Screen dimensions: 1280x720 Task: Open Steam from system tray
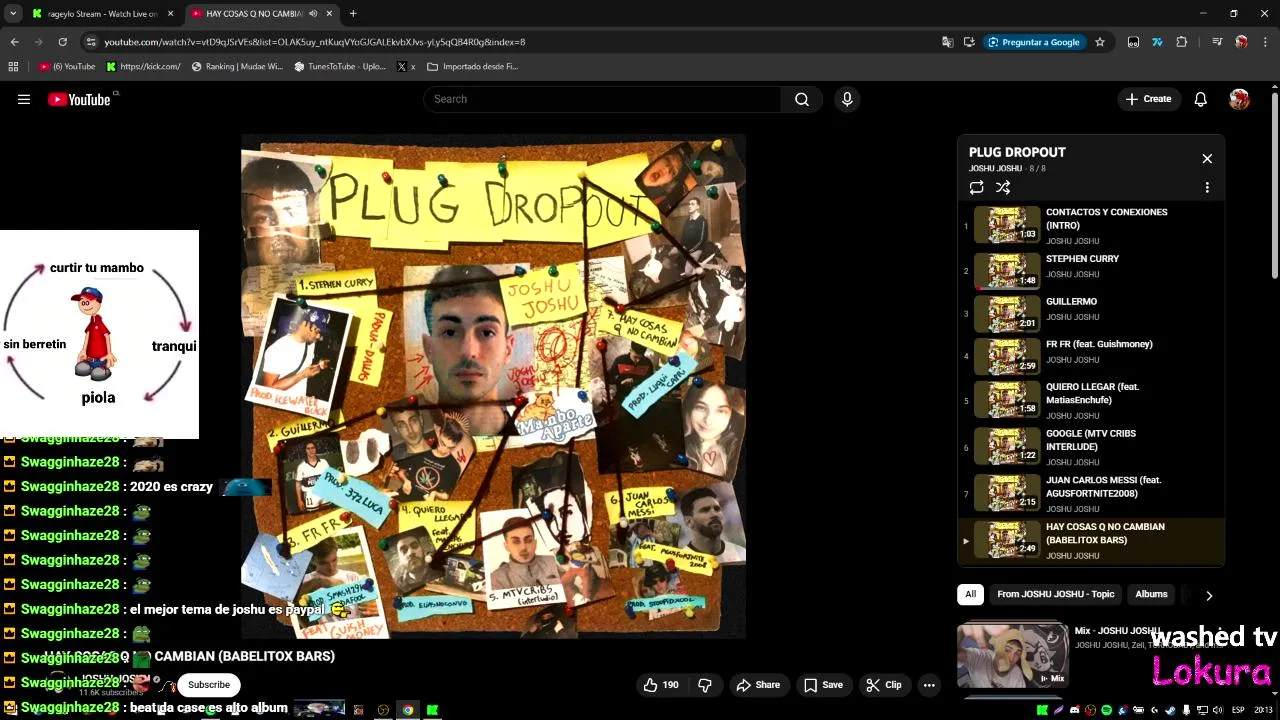point(1170,710)
